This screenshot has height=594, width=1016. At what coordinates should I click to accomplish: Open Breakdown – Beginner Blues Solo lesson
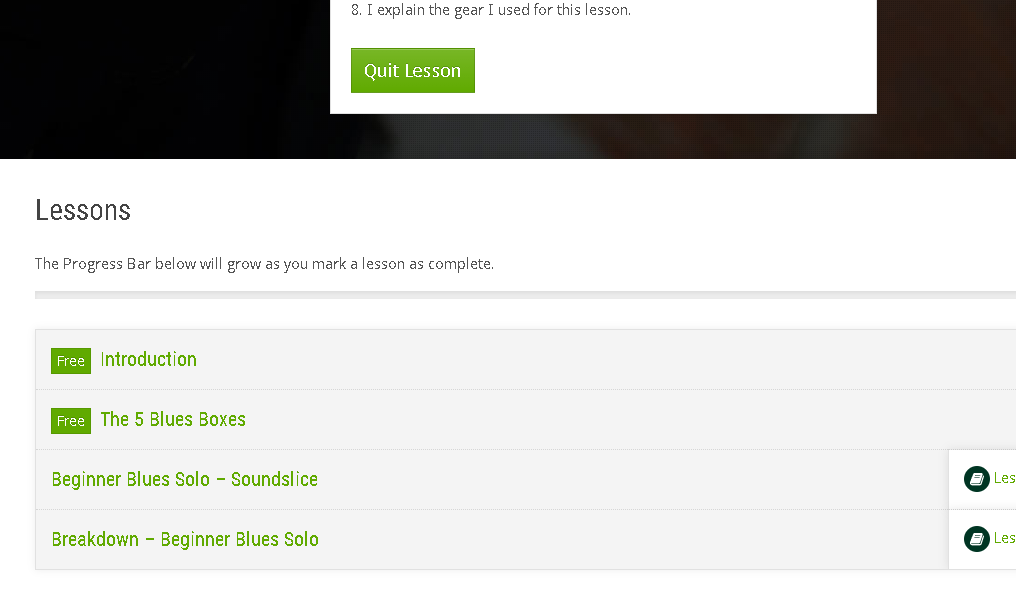click(185, 540)
